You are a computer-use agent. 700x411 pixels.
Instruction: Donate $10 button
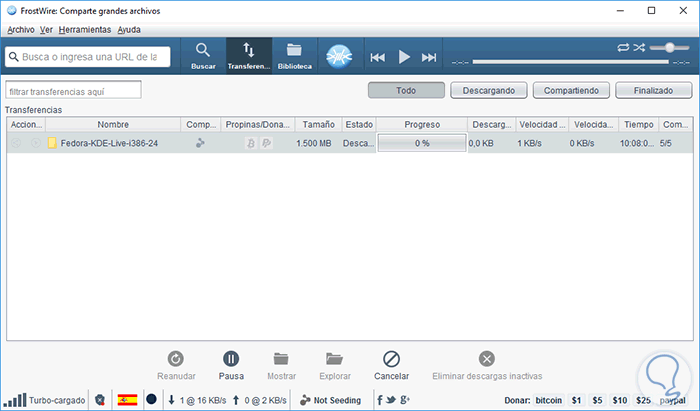coord(620,400)
